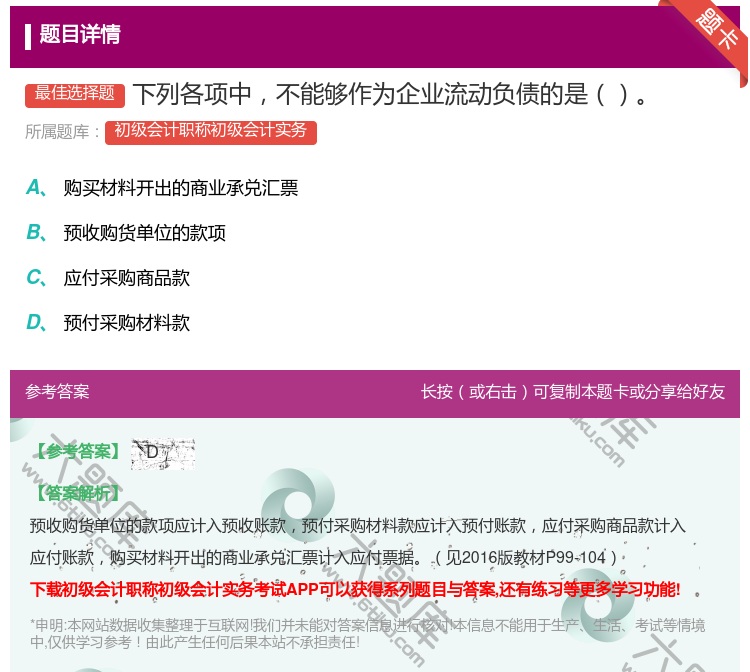
Task: Select option B 预收购货单位的款项
Action: pos(144,233)
